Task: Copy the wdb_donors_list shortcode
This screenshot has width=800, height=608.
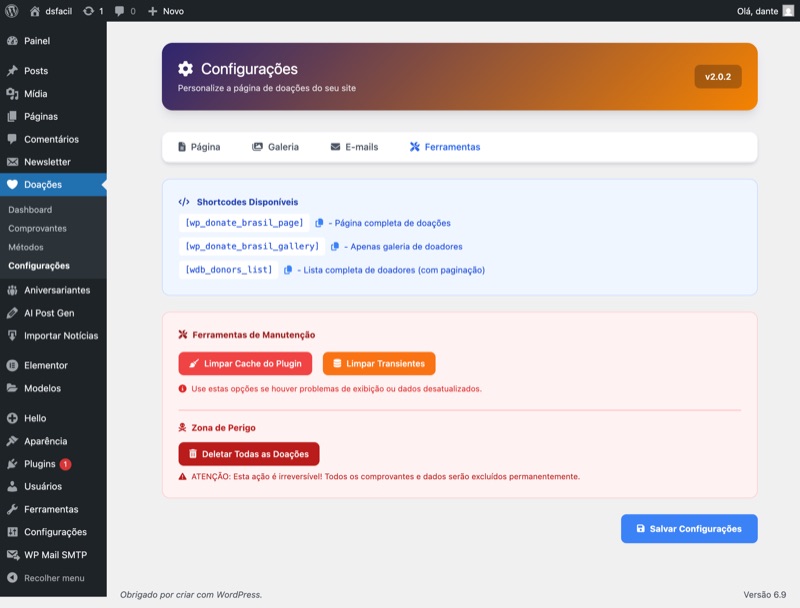Action: click(288, 270)
